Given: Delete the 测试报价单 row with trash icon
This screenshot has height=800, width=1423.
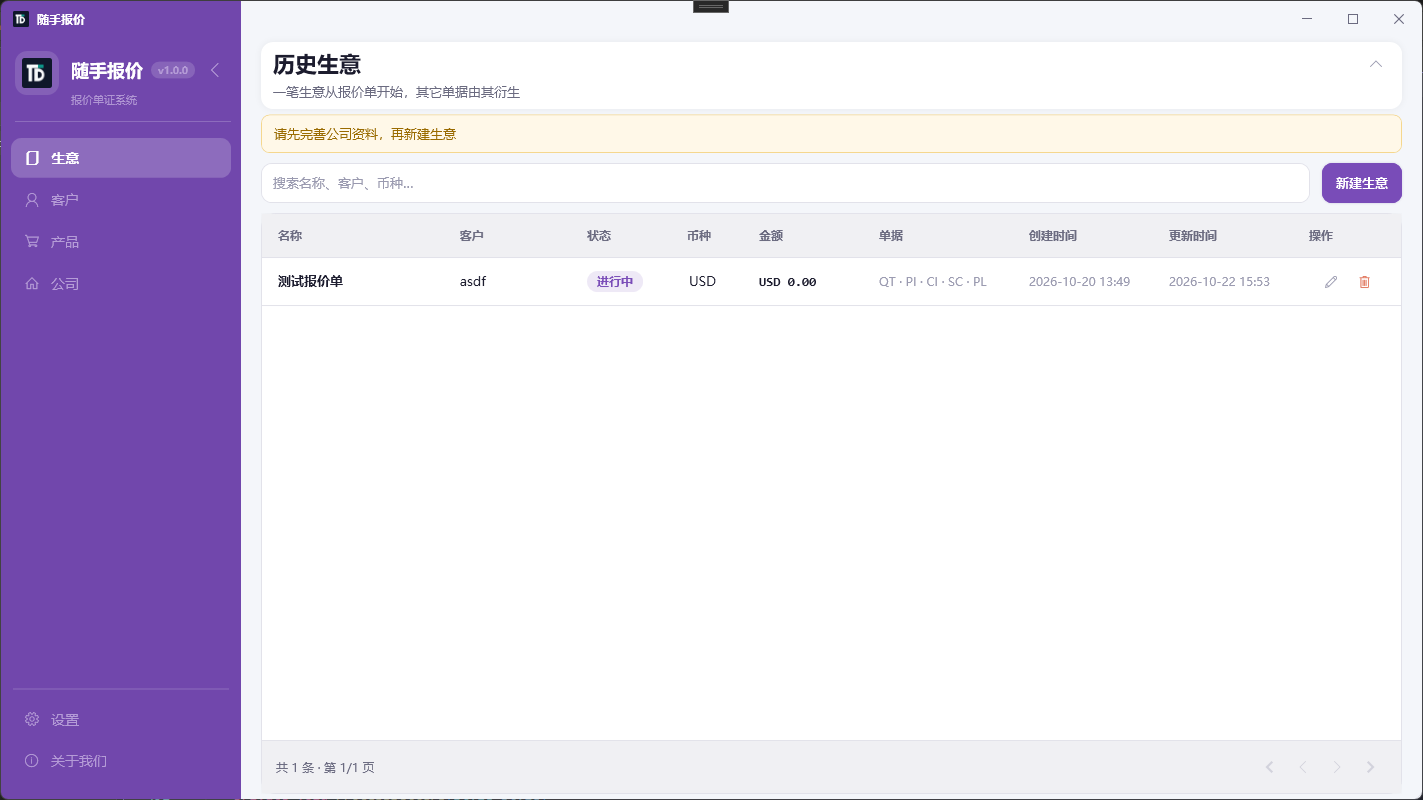Looking at the screenshot, I should tap(1364, 282).
